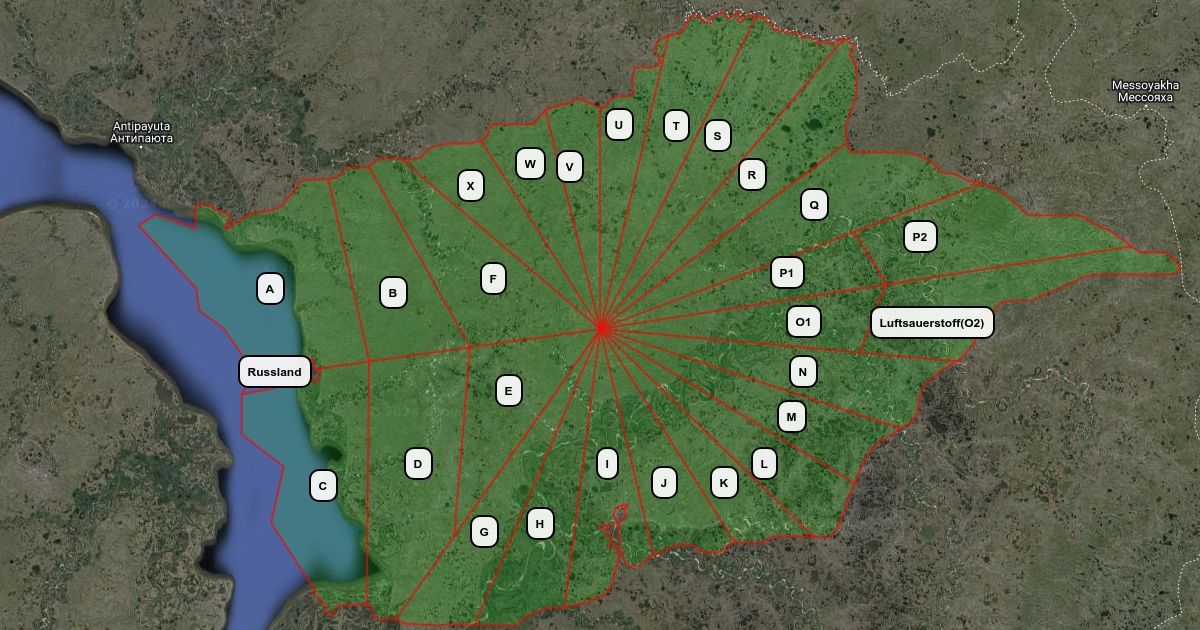Image resolution: width=1200 pixels, height=630 pixels.
Task: Select the zone label R
Action: 752,174
